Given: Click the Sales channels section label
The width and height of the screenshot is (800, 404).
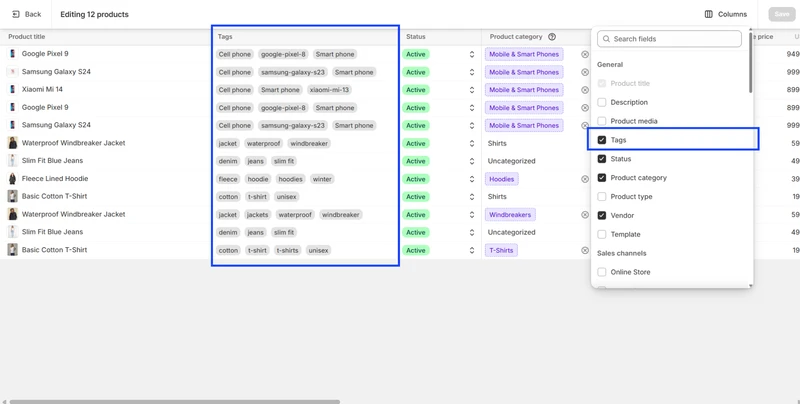Looking at the screenshot, I should click(621, 253).
